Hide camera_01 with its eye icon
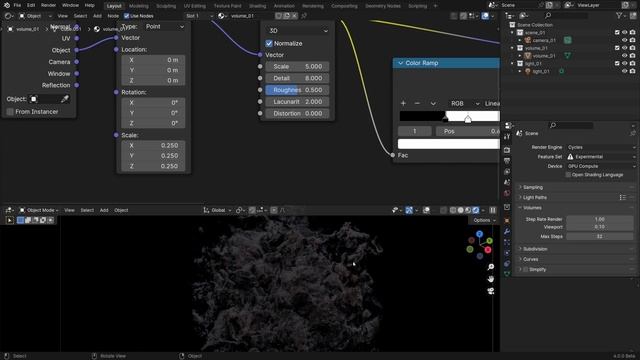Image resolution: width=640 pixels, height=360 pixels. 624,40
